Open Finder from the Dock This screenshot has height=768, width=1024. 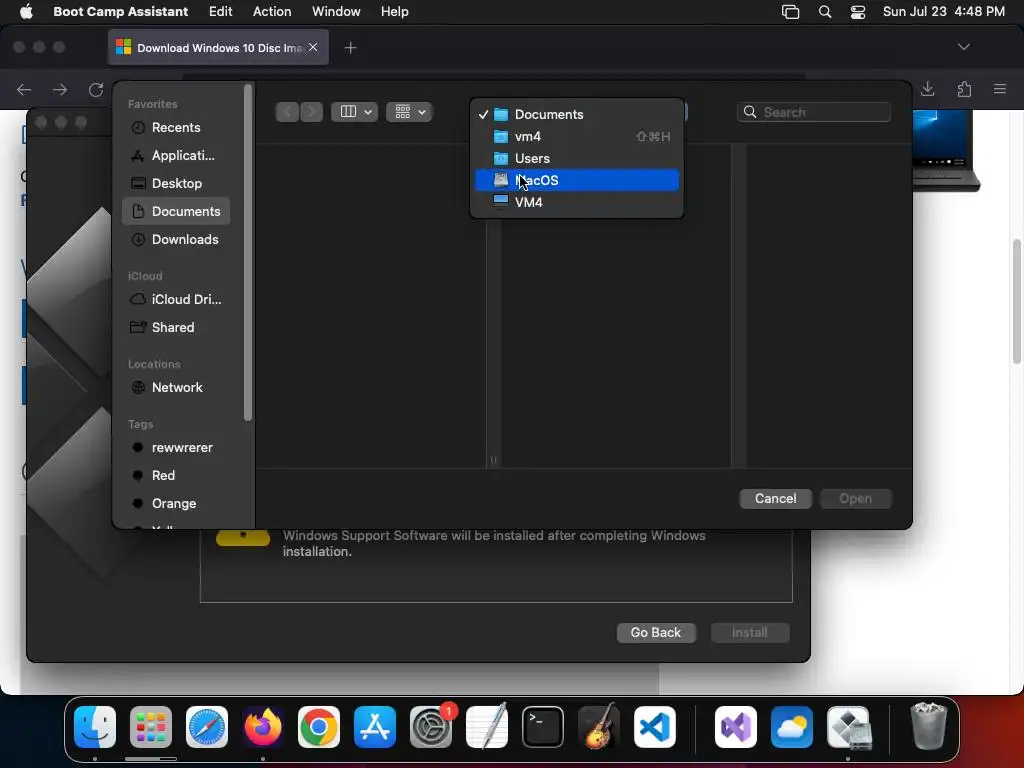95,727
